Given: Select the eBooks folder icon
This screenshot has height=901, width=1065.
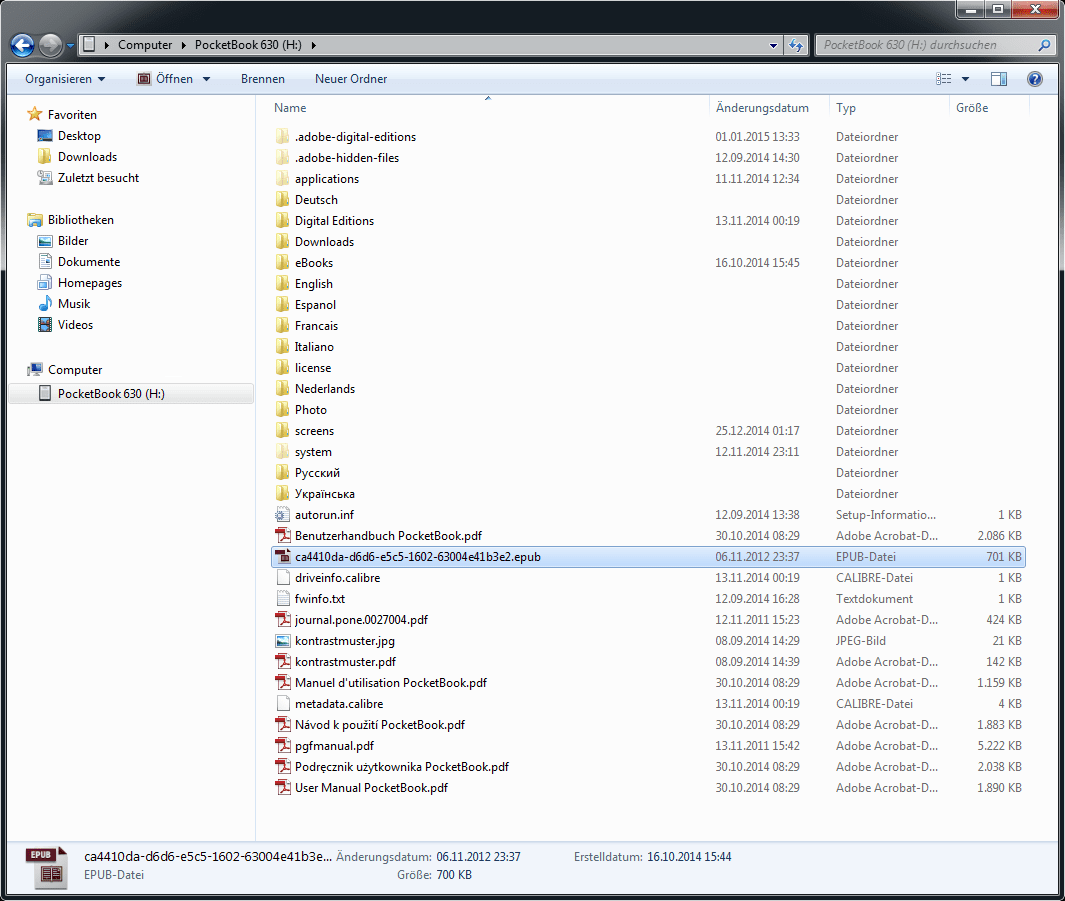Looking at the screenshot, I should coord(283,263).
